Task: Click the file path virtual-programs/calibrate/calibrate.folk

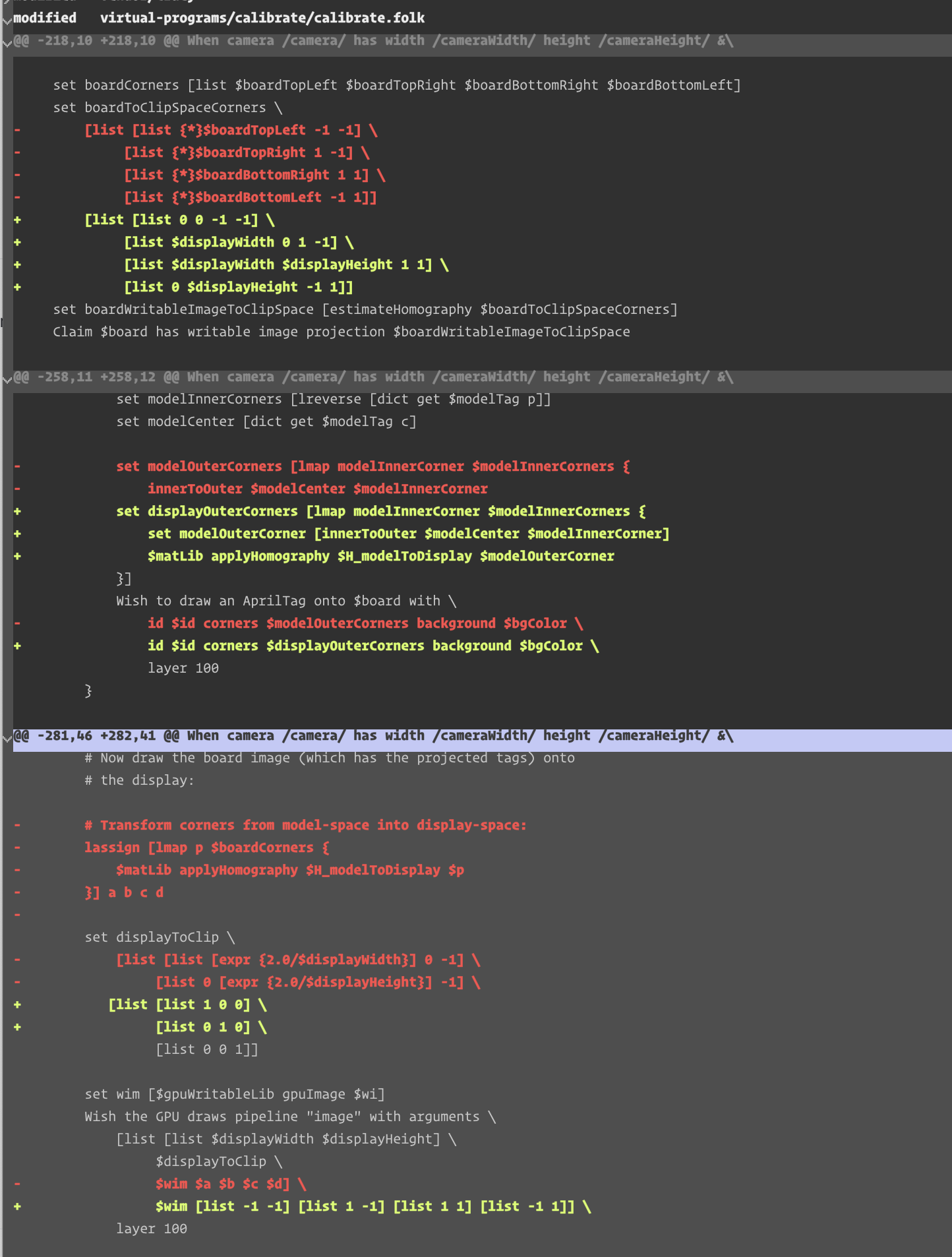Action: [x=262, y=18]
